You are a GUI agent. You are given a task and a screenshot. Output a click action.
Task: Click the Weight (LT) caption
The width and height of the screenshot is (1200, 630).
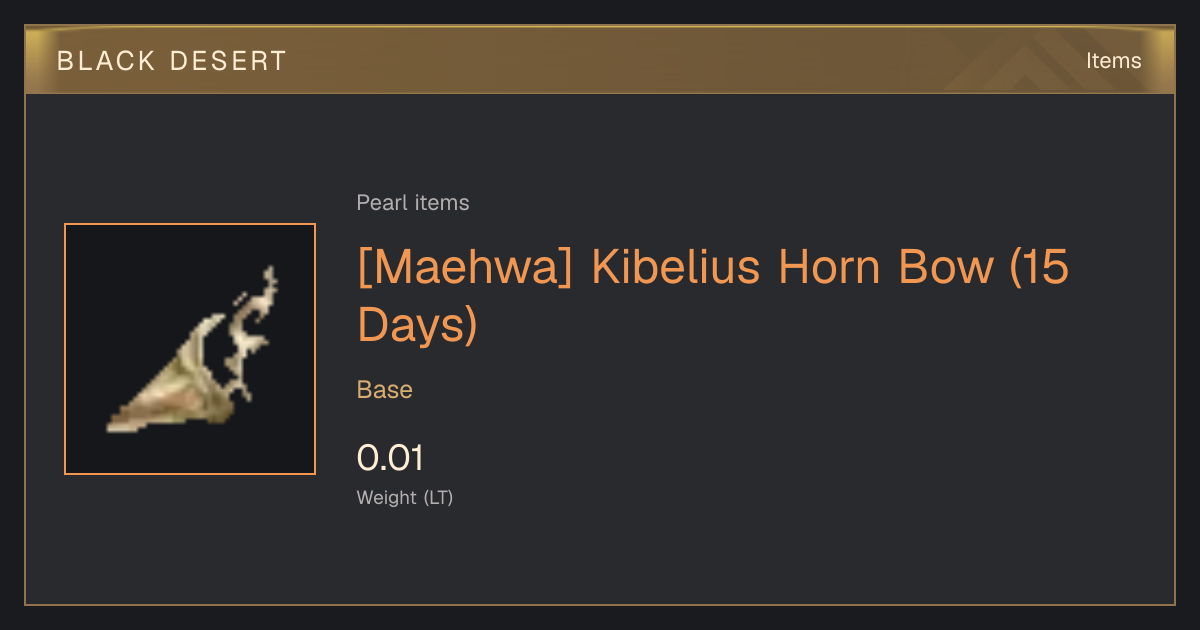coord(405,497)
